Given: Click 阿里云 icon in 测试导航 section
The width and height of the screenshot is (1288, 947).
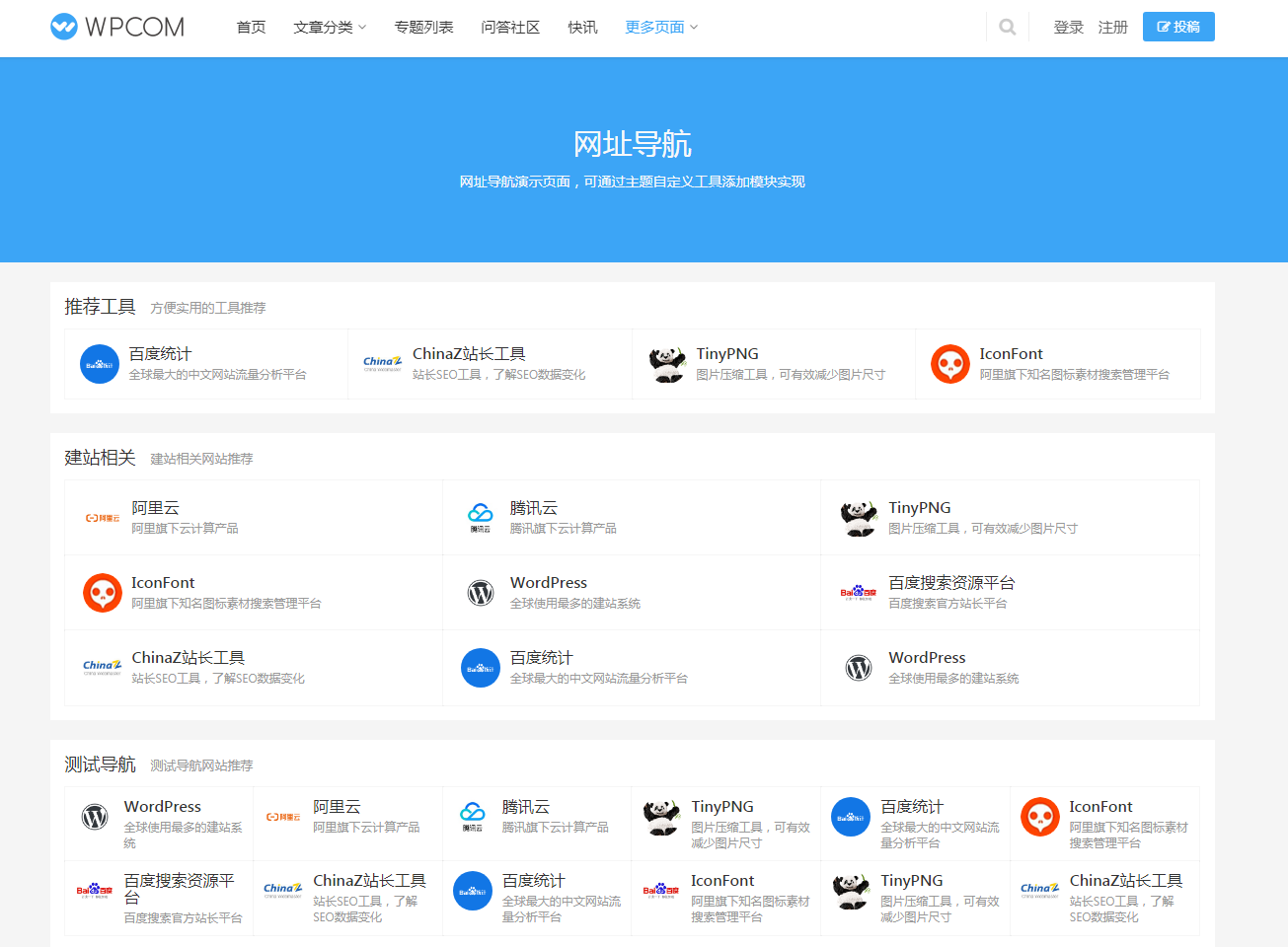Looking at the screenshot, I should (283, 817).
